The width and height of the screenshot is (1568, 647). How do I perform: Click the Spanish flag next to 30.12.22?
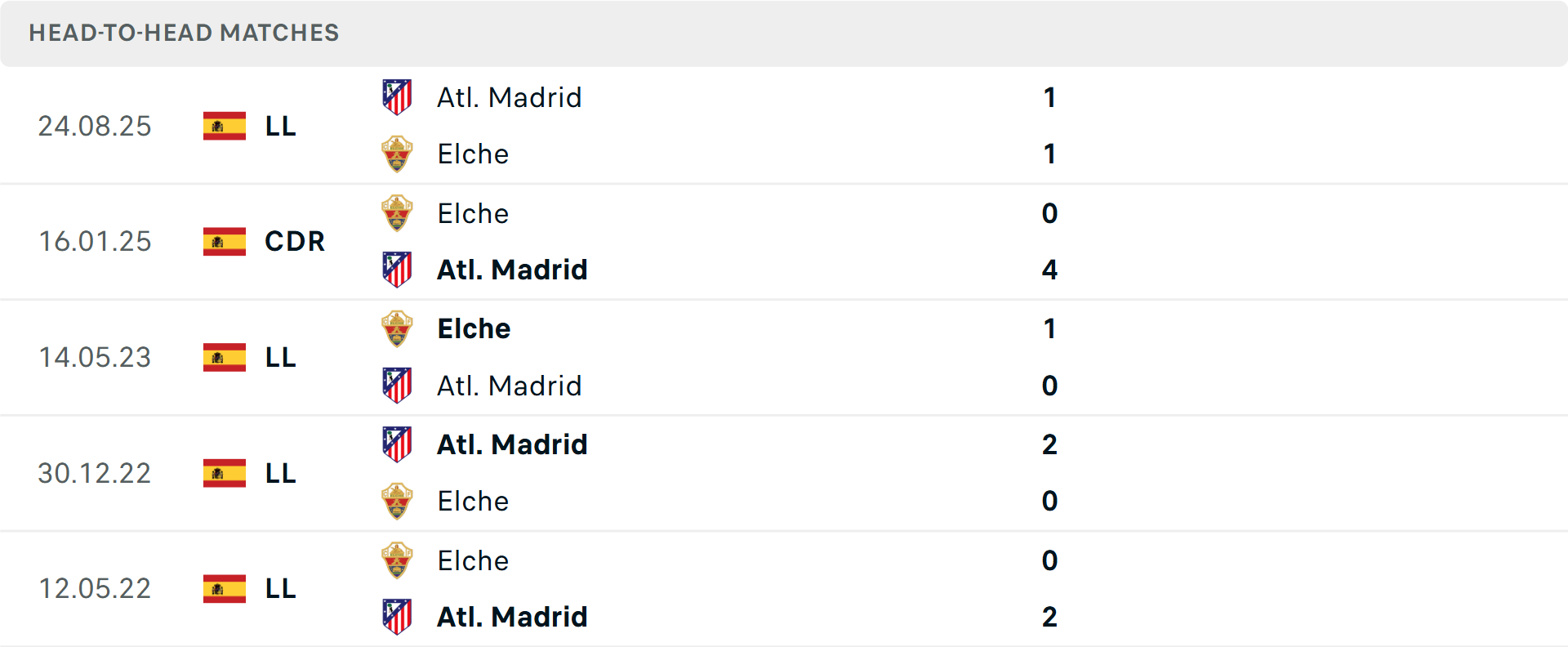coord(225,472)
